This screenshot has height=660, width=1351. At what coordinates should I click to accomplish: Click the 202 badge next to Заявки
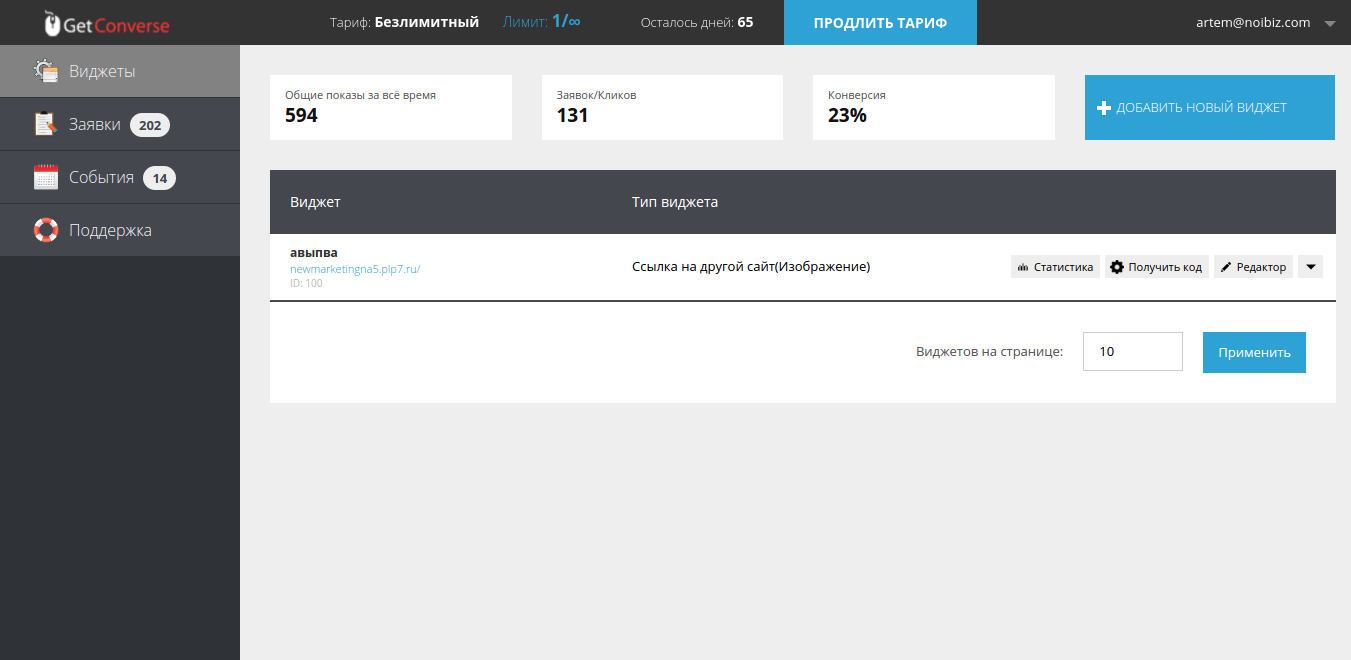tap(150, 125)
